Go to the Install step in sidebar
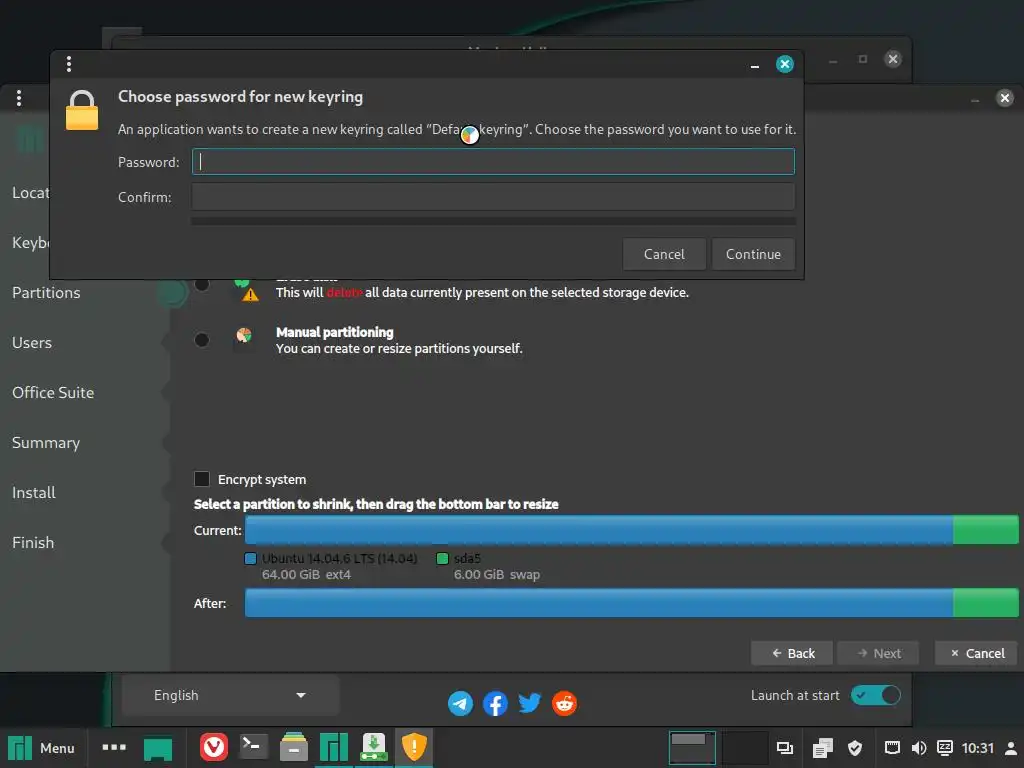Screen dimensions: 1024x768 pyautogui.click(x=34, y=492)
